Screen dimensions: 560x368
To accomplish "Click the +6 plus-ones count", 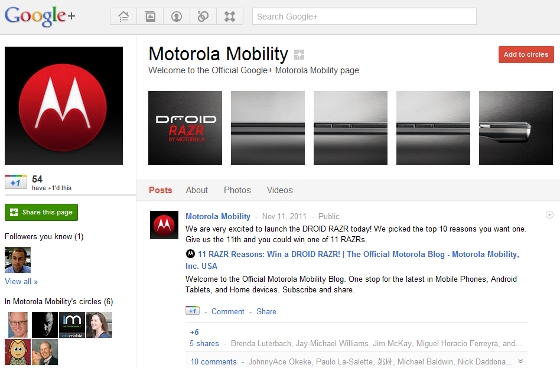I will pyautogui.click(x=194, y=332).
